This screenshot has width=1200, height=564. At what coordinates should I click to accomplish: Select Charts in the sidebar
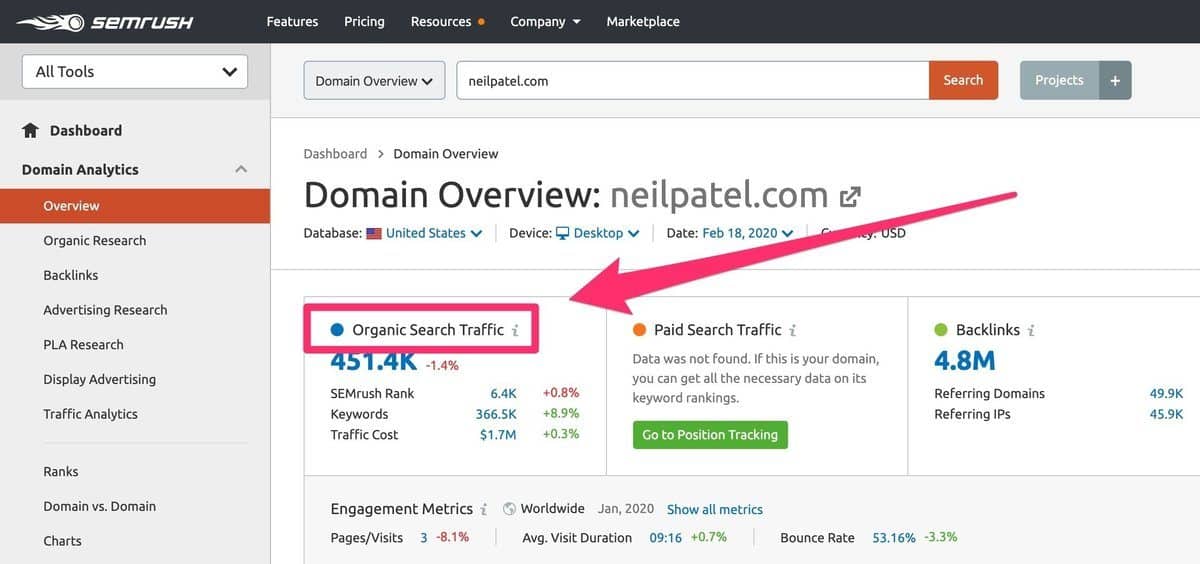coord(63,541)
